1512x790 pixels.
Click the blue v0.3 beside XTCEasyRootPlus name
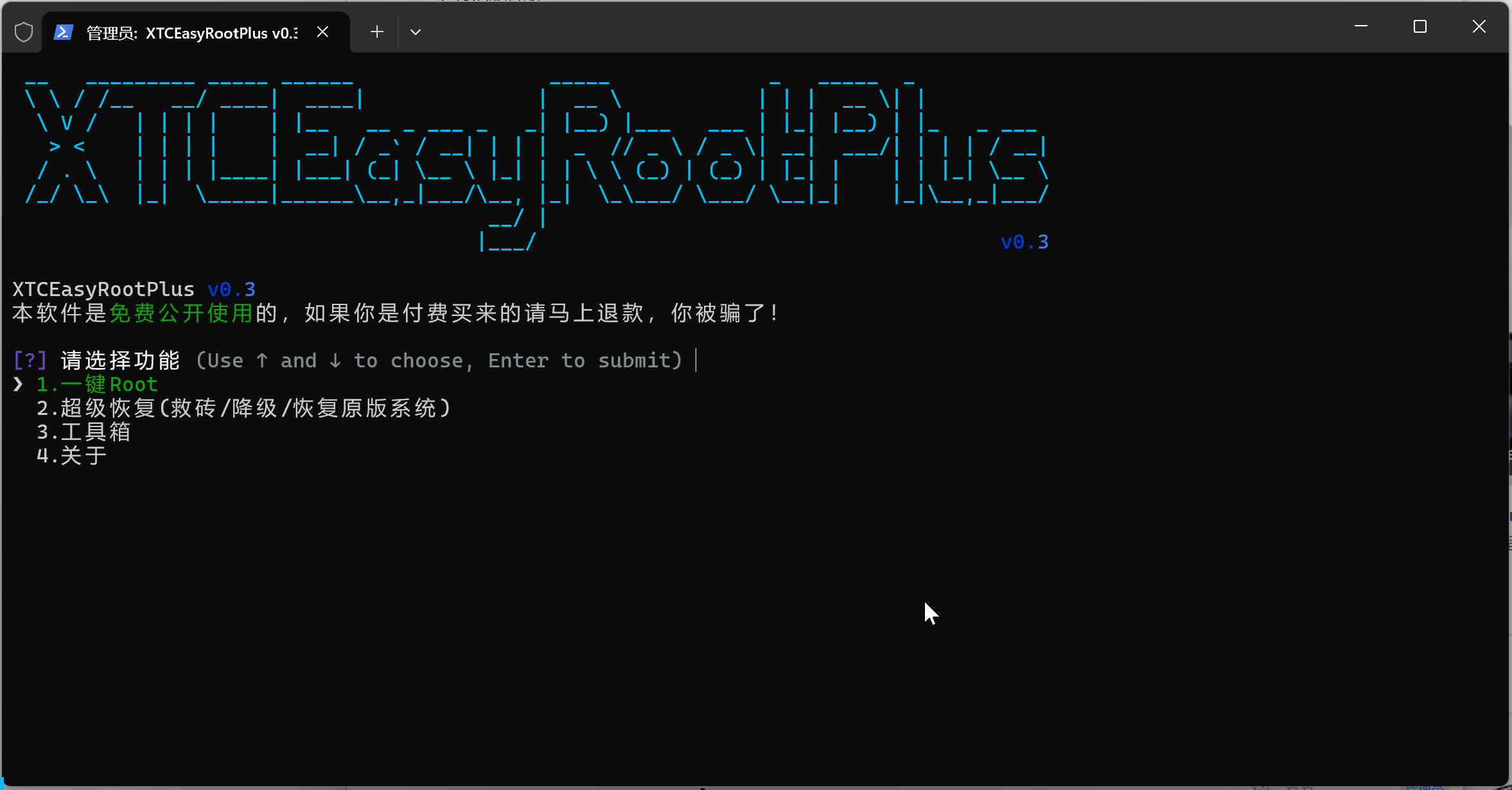(231, 290)
